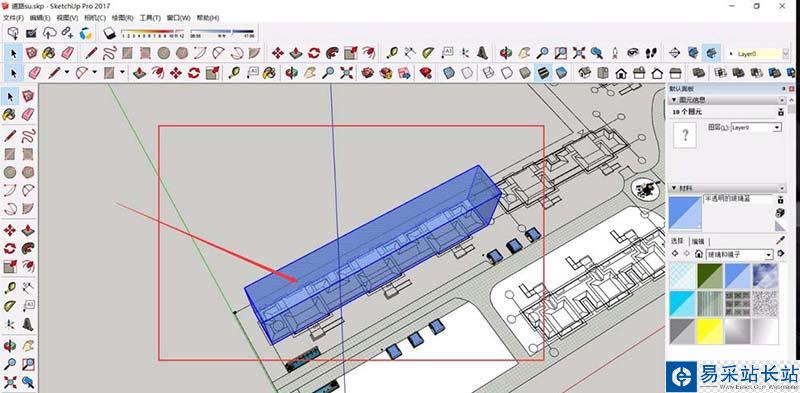Select the Circle tool in top toolbar
Image resolution: width=800 pixels, height=393 pixels.
point(163,53)
